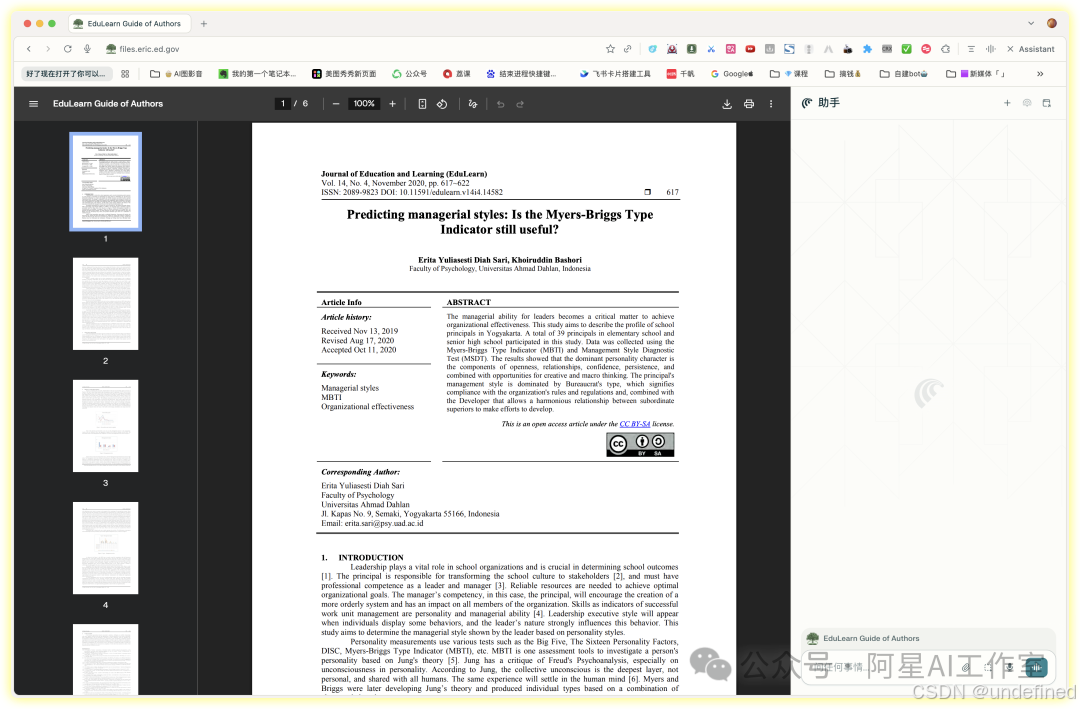Open the 飞书卡片搭建工具 bookmark

614,74
